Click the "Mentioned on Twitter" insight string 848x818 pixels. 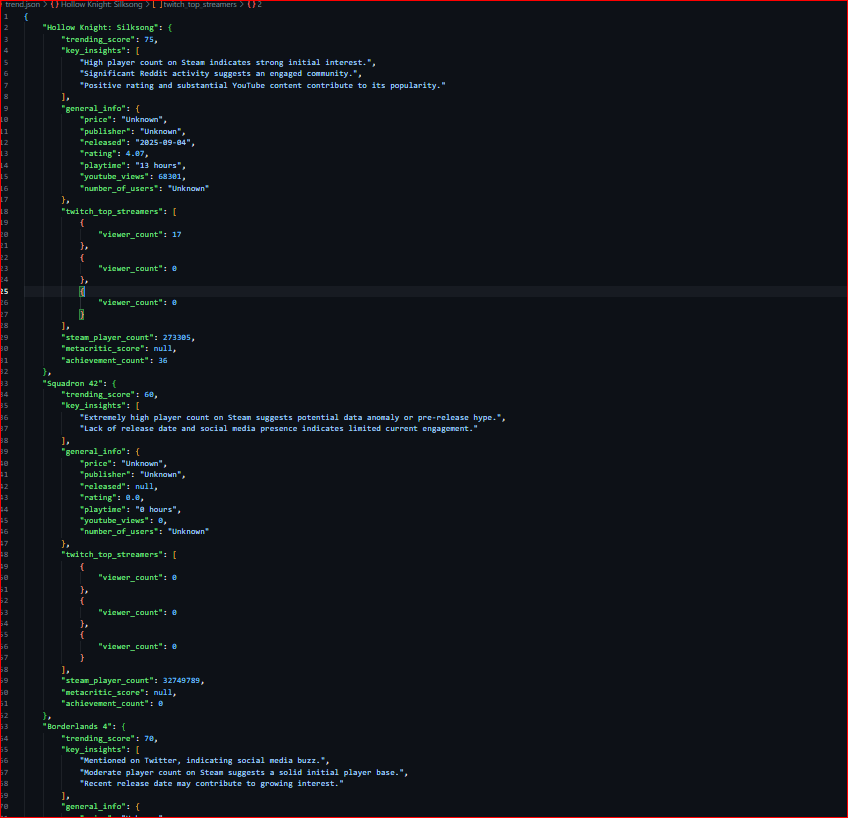point(204,761)
